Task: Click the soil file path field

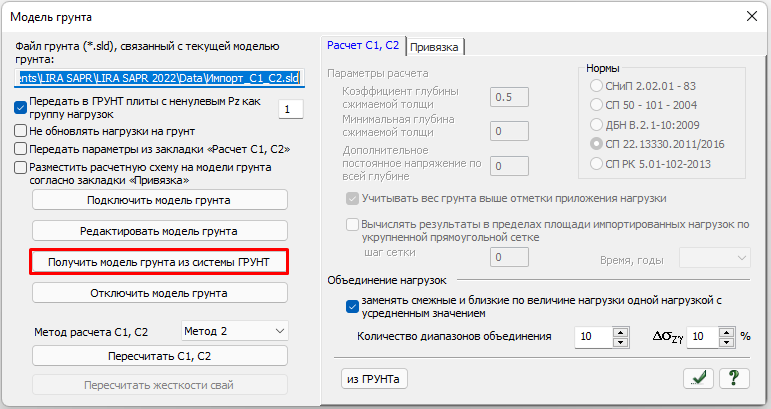Action: click(x=160, y=77)
